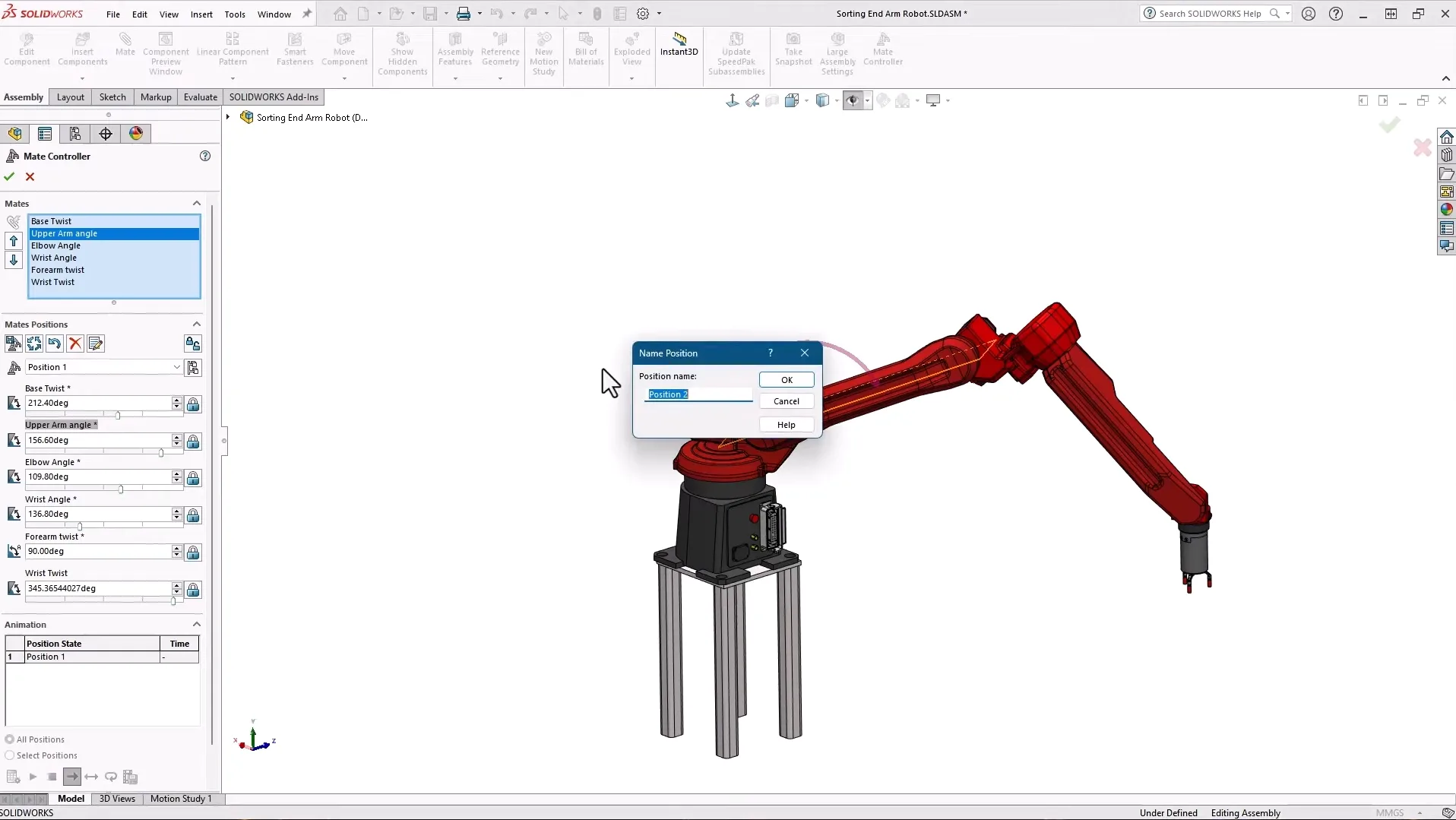1456x820 pixels.
Task: Click OK in the Name Position dialog
Action: coord(787,380)
